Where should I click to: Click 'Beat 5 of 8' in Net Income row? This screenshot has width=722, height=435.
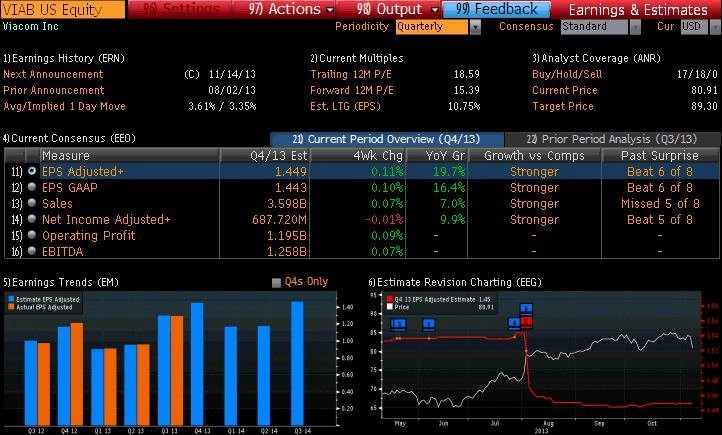click(660, 220)
